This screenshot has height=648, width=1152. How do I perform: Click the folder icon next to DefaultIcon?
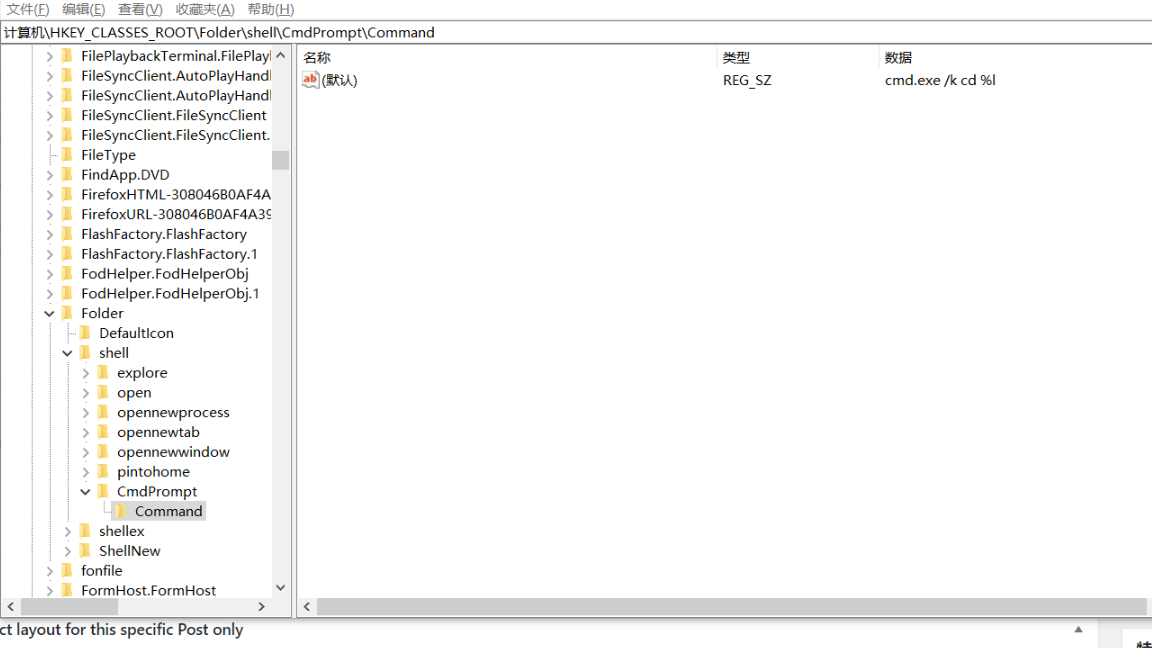coord(85,333)
